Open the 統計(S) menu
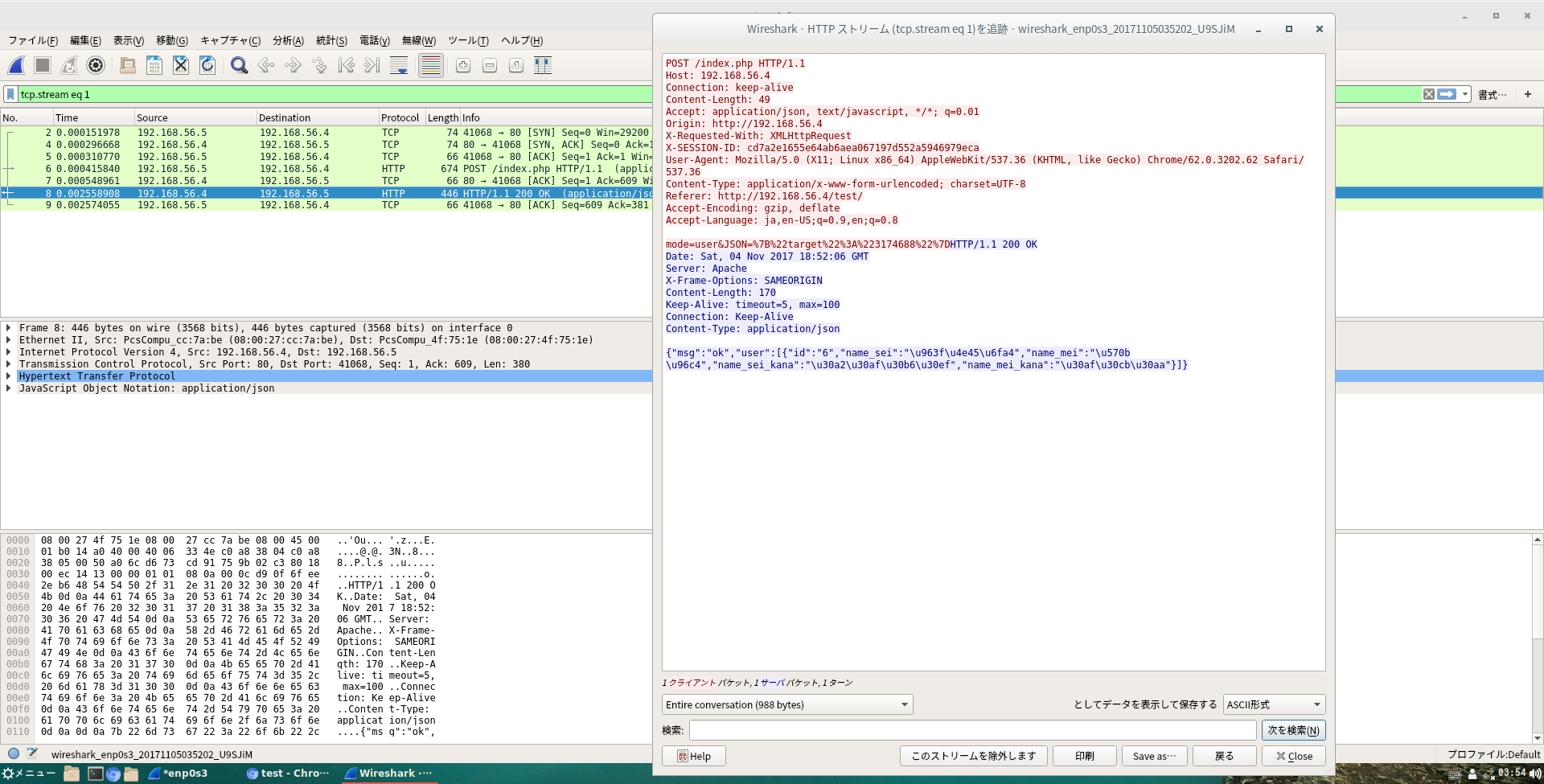Screen dimensions: 1544x784 [x=331, y=40]
